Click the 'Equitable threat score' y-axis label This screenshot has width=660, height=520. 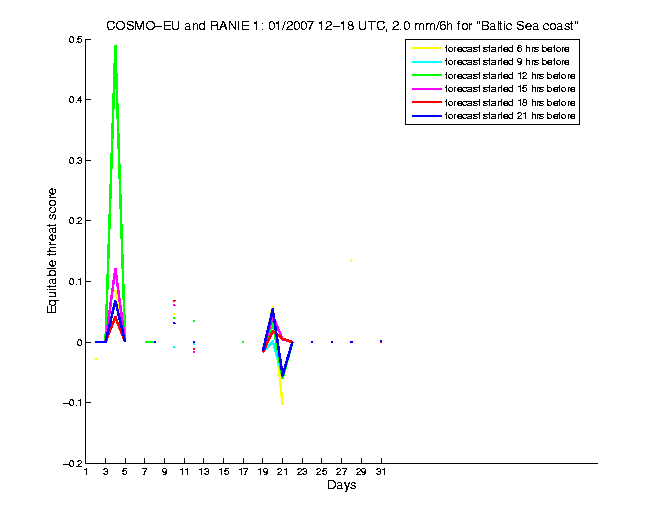point(53,250)
